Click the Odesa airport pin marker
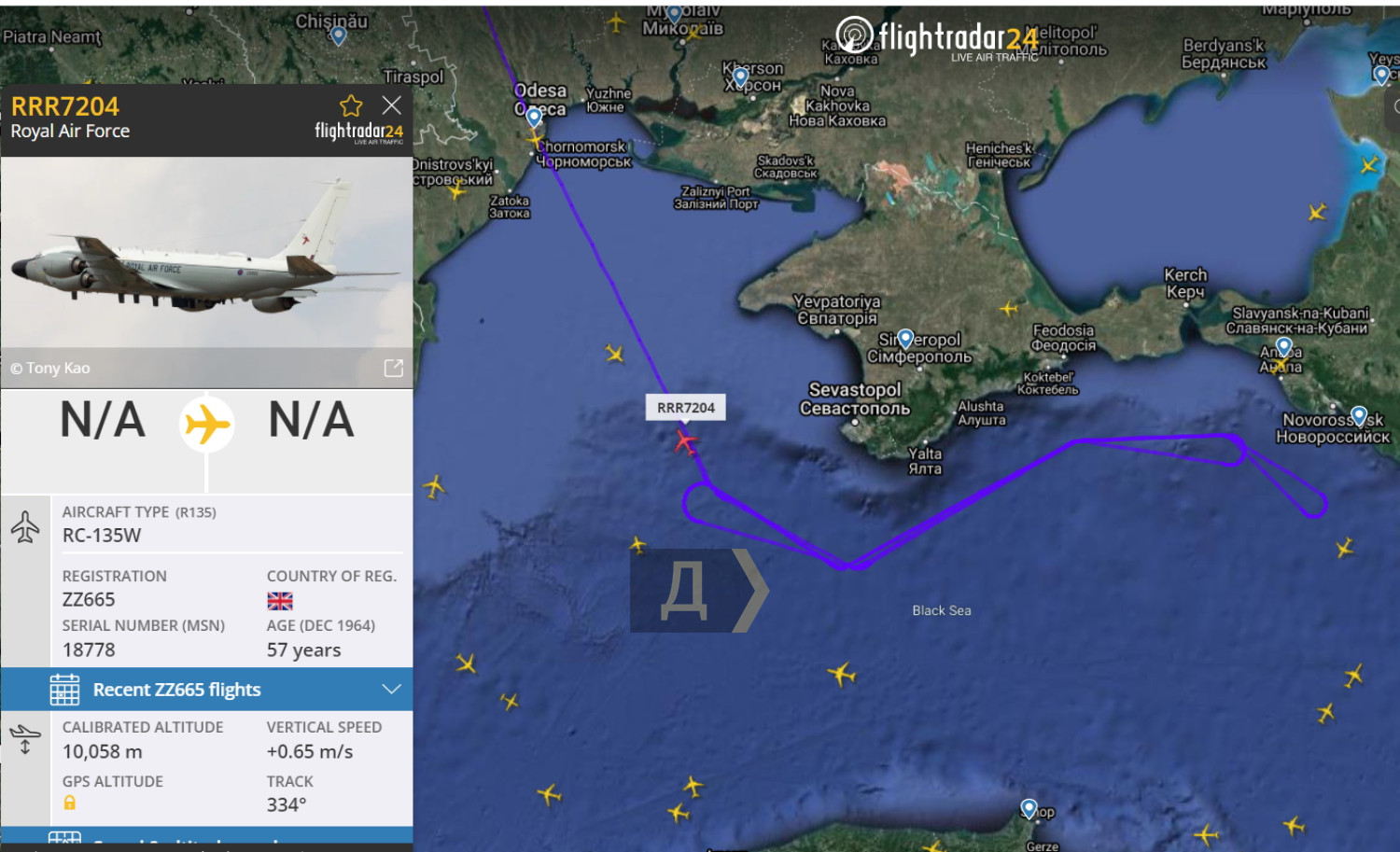This screenshot has height=852, width=1400. (x=534, y=117)
